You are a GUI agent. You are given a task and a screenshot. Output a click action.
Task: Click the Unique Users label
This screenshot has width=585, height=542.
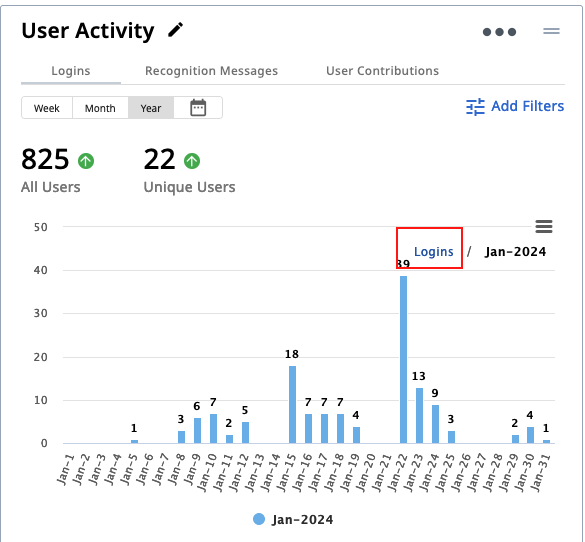pos(190,187)
